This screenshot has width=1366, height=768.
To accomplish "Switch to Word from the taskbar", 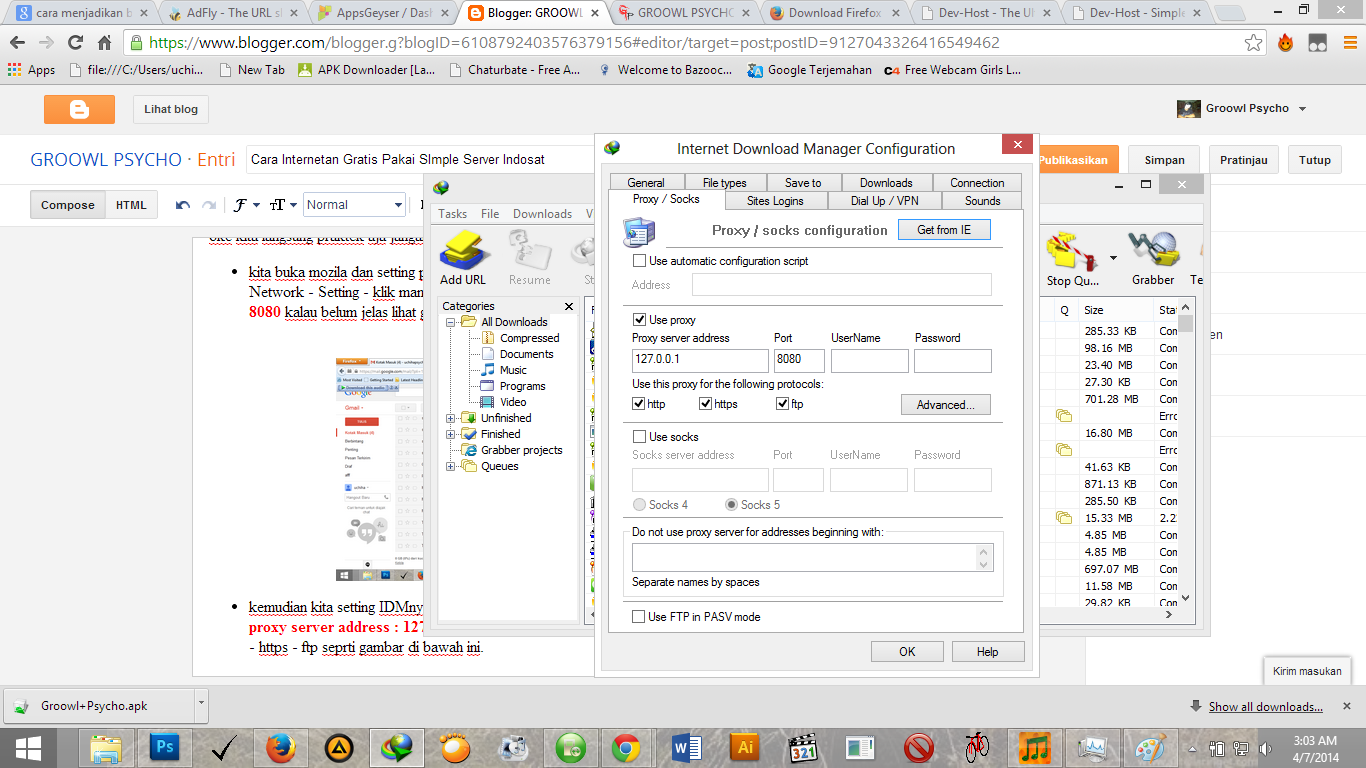I will (686, 748).
